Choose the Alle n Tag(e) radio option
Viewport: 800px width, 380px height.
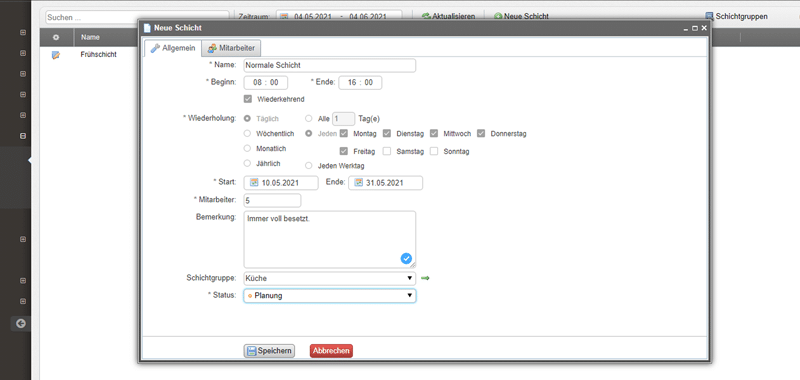point(309,118)
